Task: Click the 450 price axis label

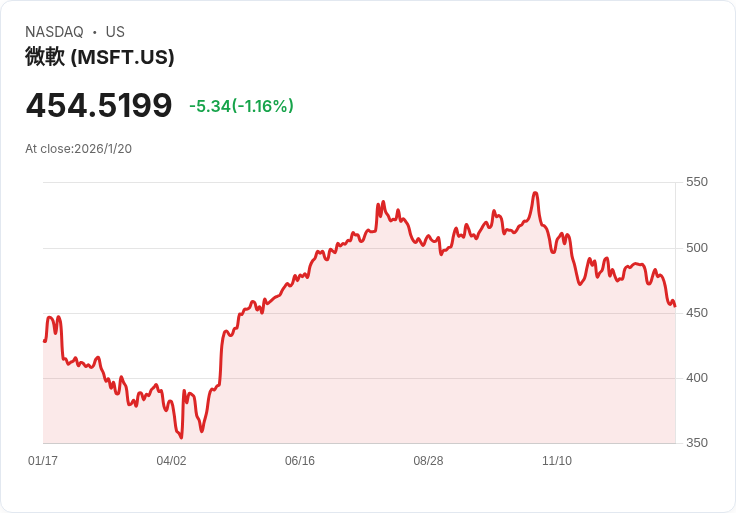Action: [x=697, y=313]
